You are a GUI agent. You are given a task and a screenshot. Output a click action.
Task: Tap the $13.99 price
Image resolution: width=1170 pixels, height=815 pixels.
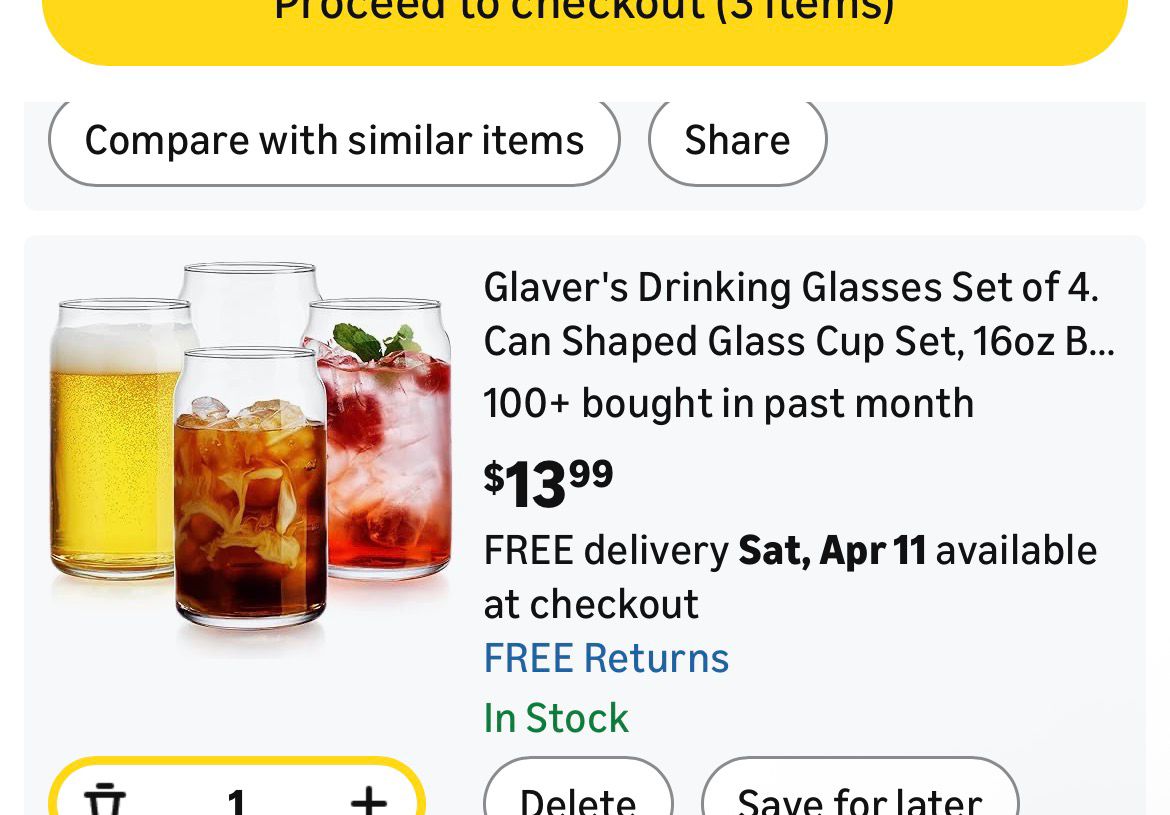548,483
